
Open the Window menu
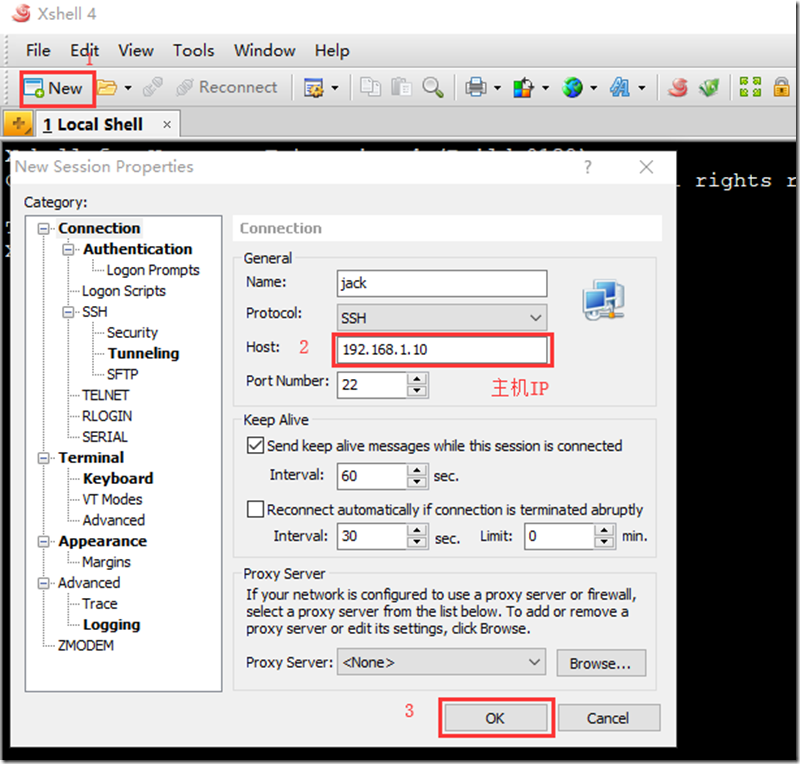(x=264, y=51)
